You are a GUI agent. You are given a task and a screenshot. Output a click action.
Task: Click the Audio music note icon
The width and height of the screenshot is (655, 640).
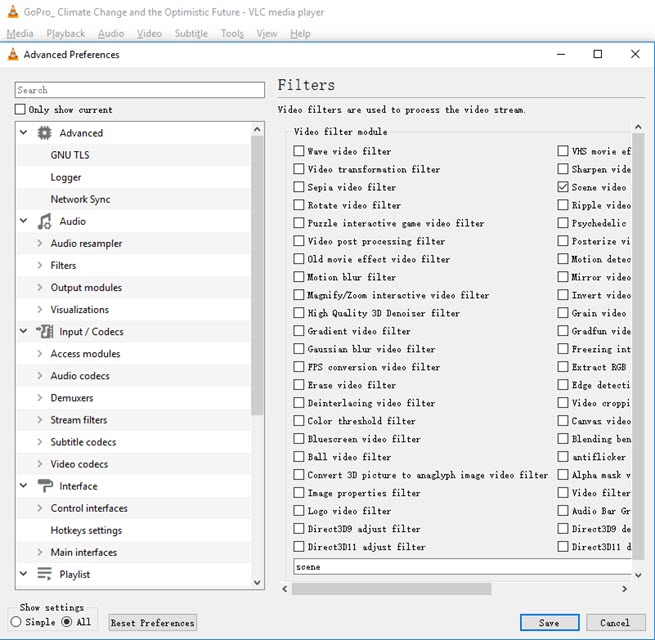[44, 221]
